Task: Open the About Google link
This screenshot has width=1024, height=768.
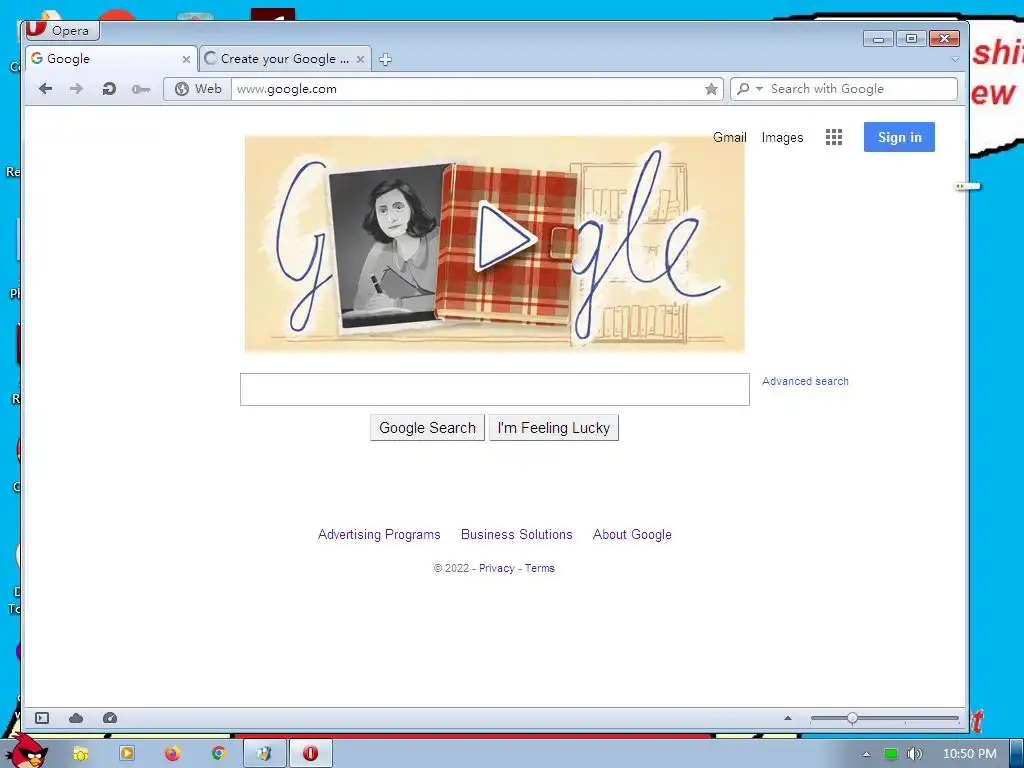Action: click(632, 534)
